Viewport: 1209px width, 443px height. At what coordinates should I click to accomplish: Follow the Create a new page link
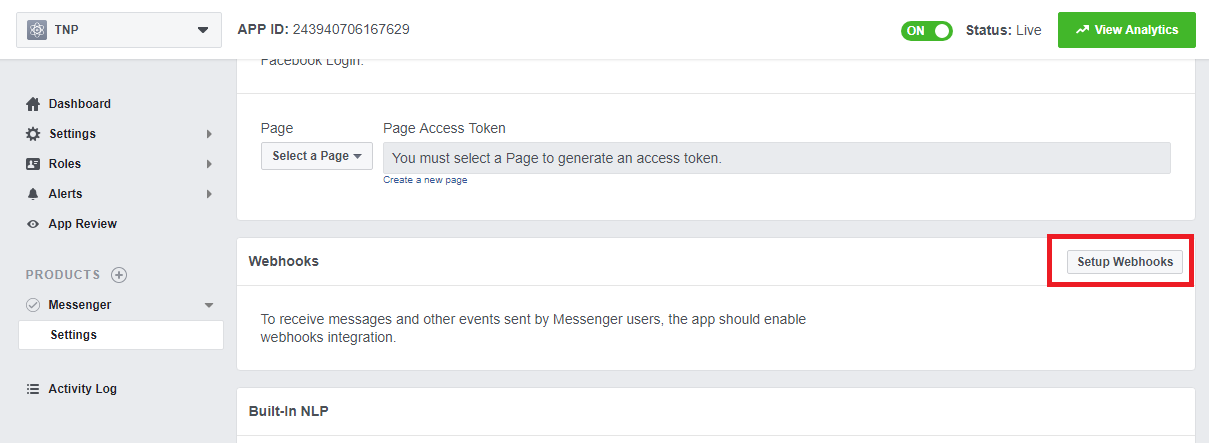(x=425, y=180)
